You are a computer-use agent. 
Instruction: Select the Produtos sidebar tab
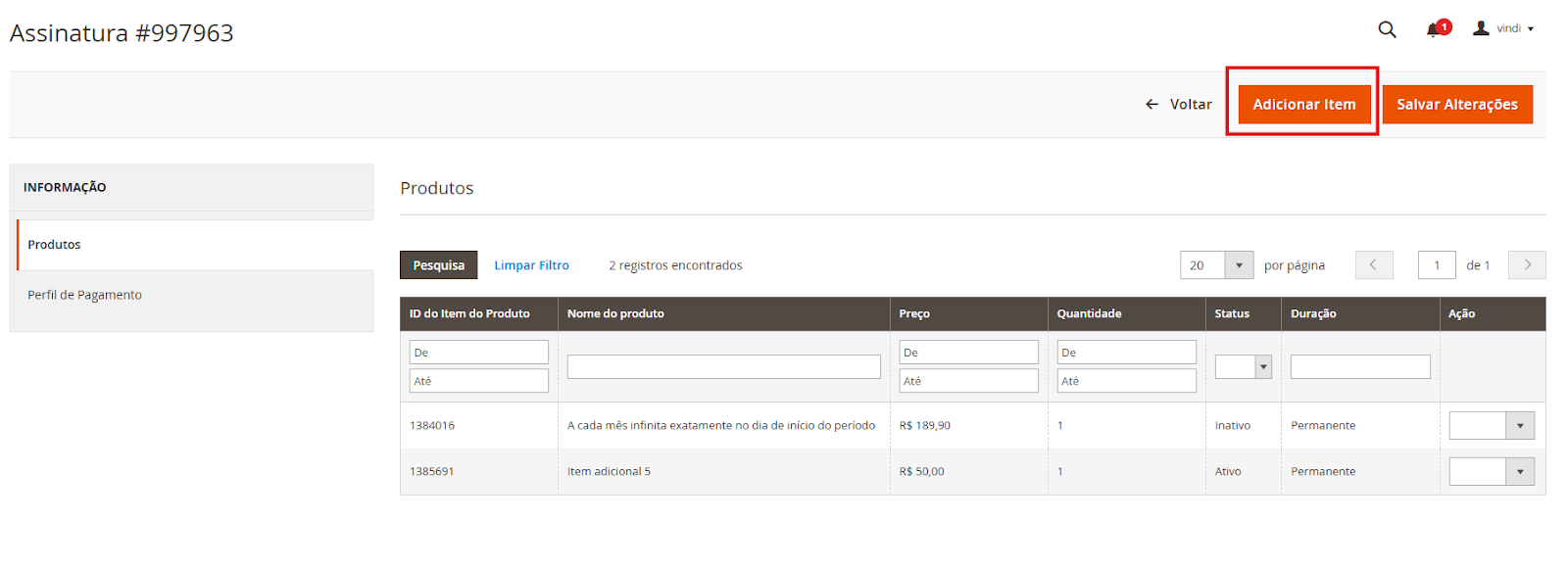[55, 245]
